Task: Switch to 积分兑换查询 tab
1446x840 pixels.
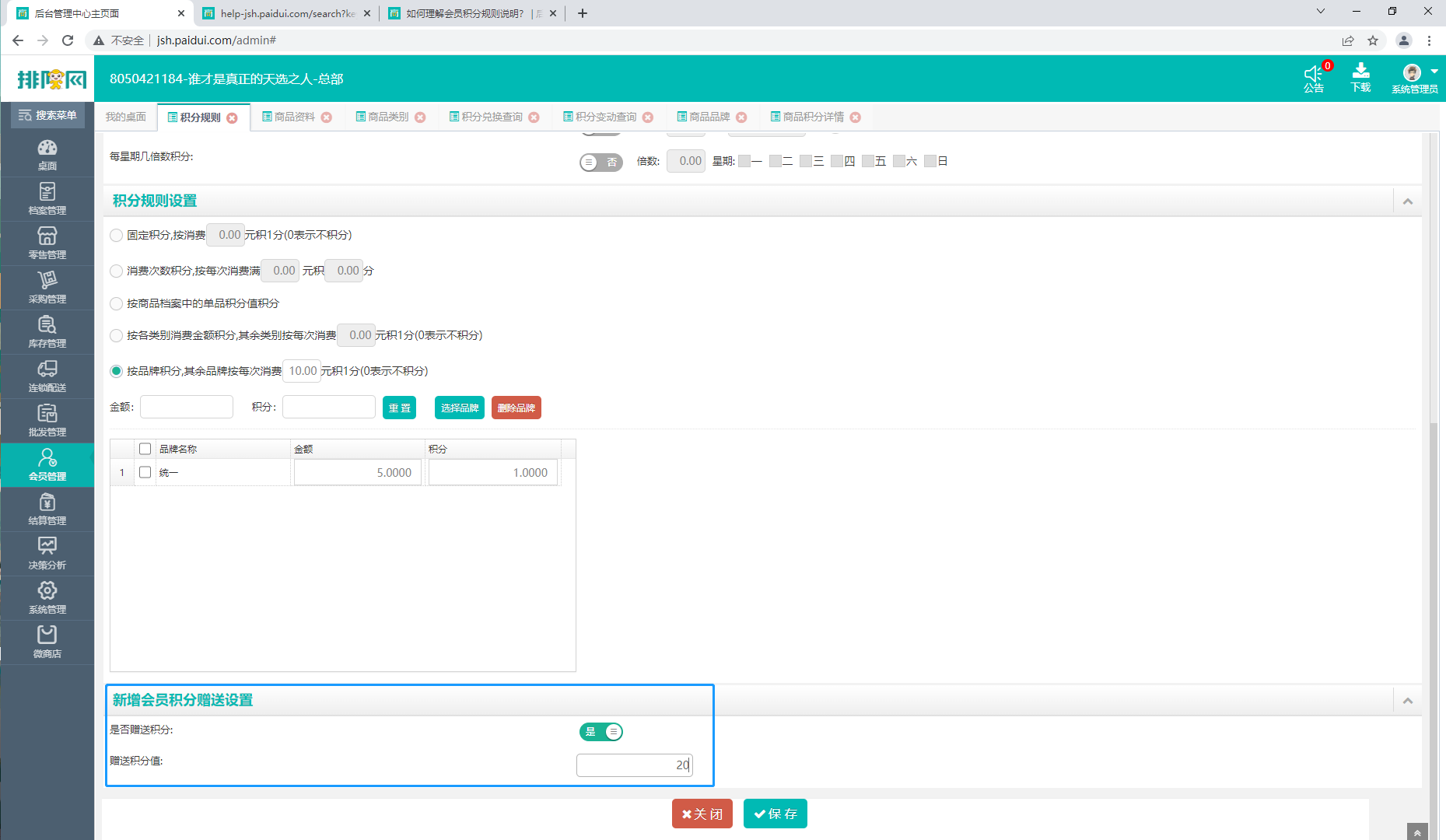Action: pyautogui.click(x=486, y=117)
